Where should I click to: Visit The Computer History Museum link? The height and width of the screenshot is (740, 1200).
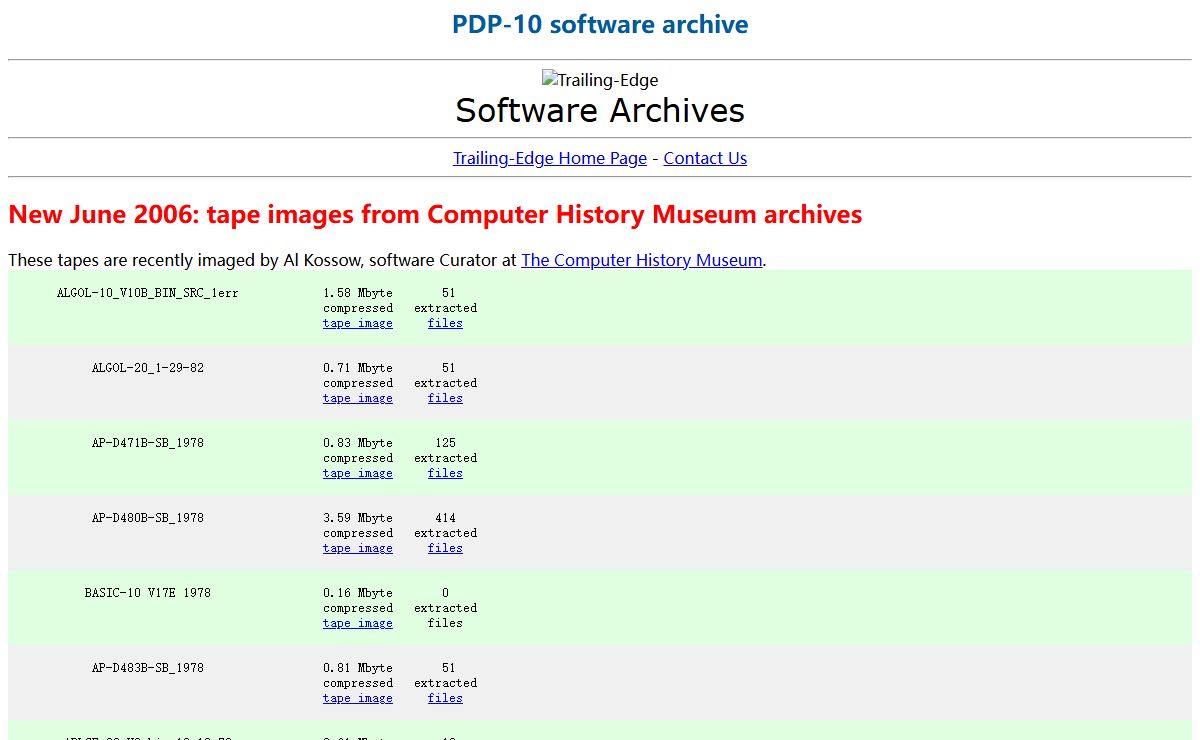[x=642, y=260]
